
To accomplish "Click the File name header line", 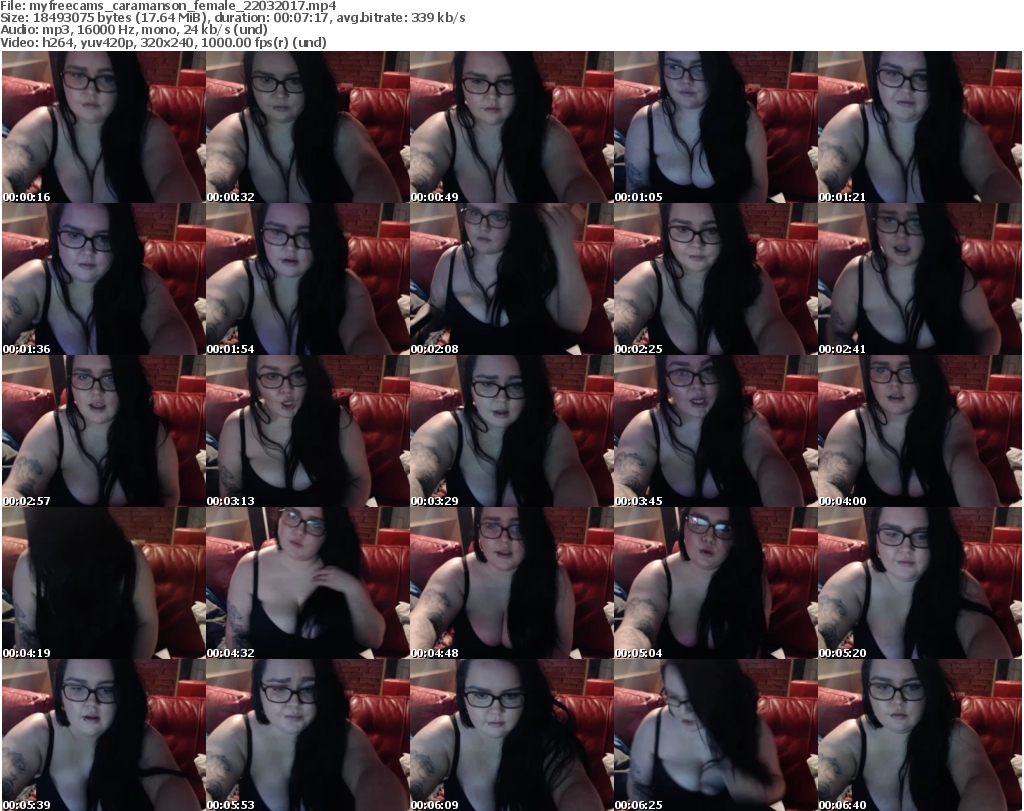I will click(168, 6).
